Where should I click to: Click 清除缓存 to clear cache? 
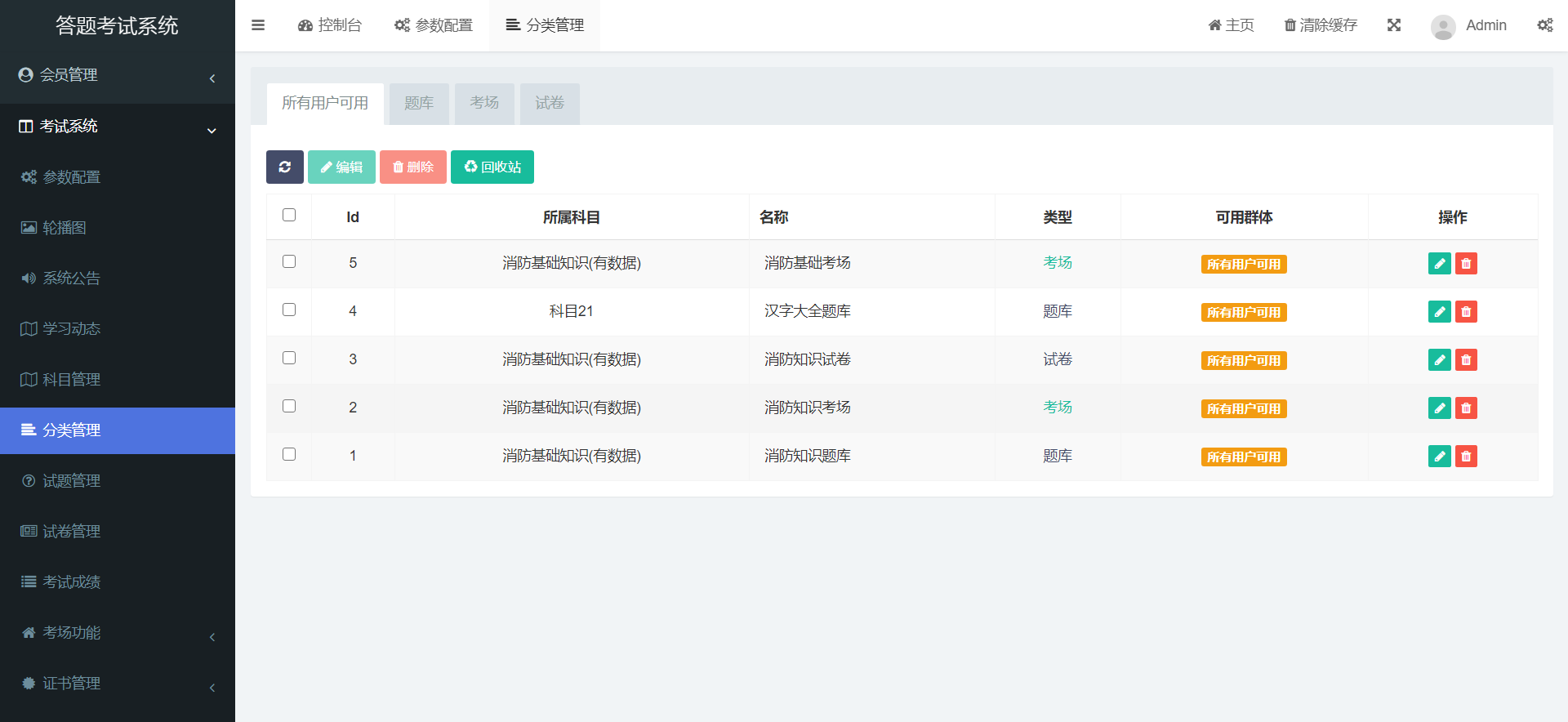(1321, 25)
